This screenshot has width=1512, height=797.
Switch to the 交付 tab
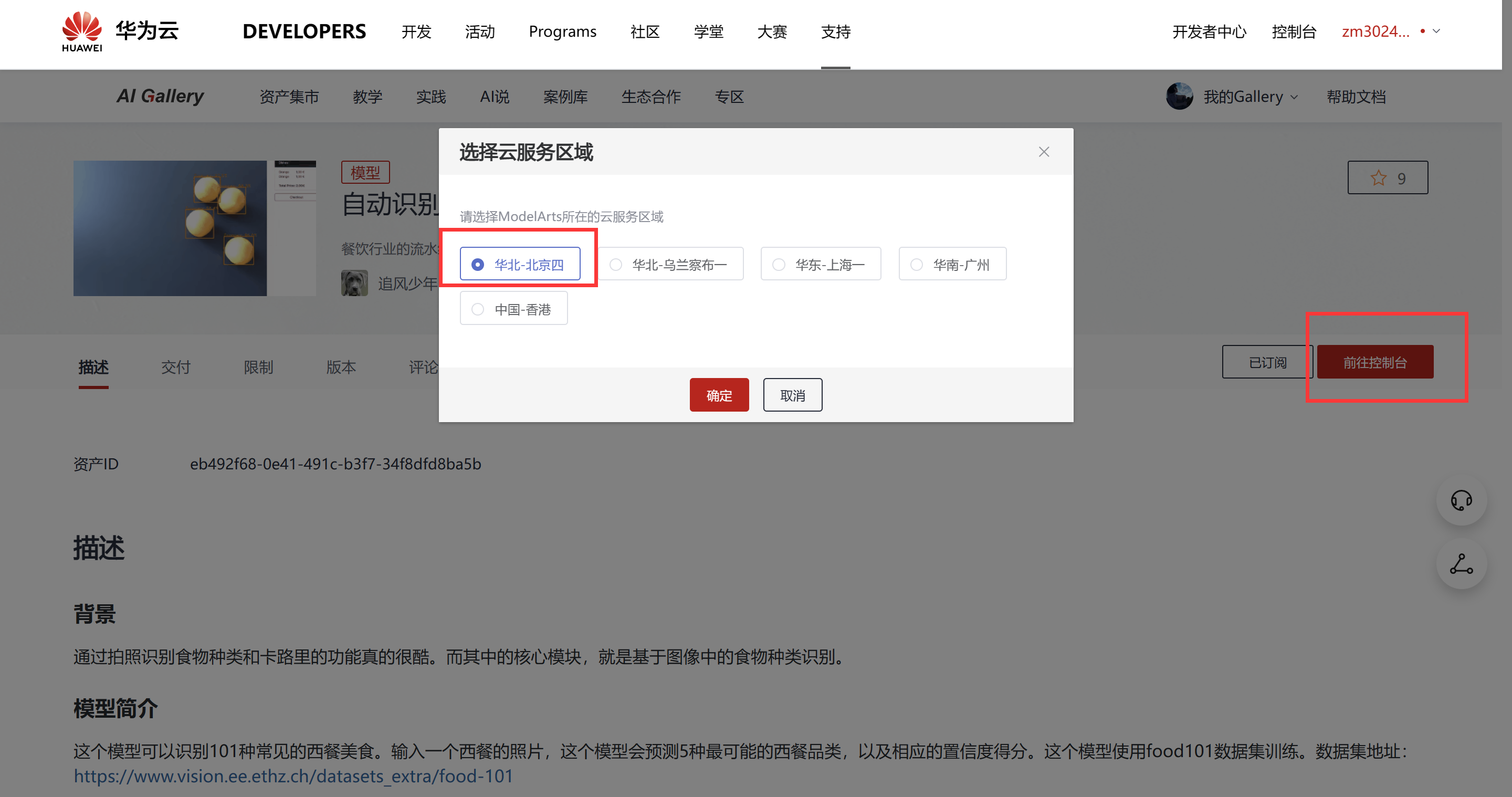click(175, 368)
